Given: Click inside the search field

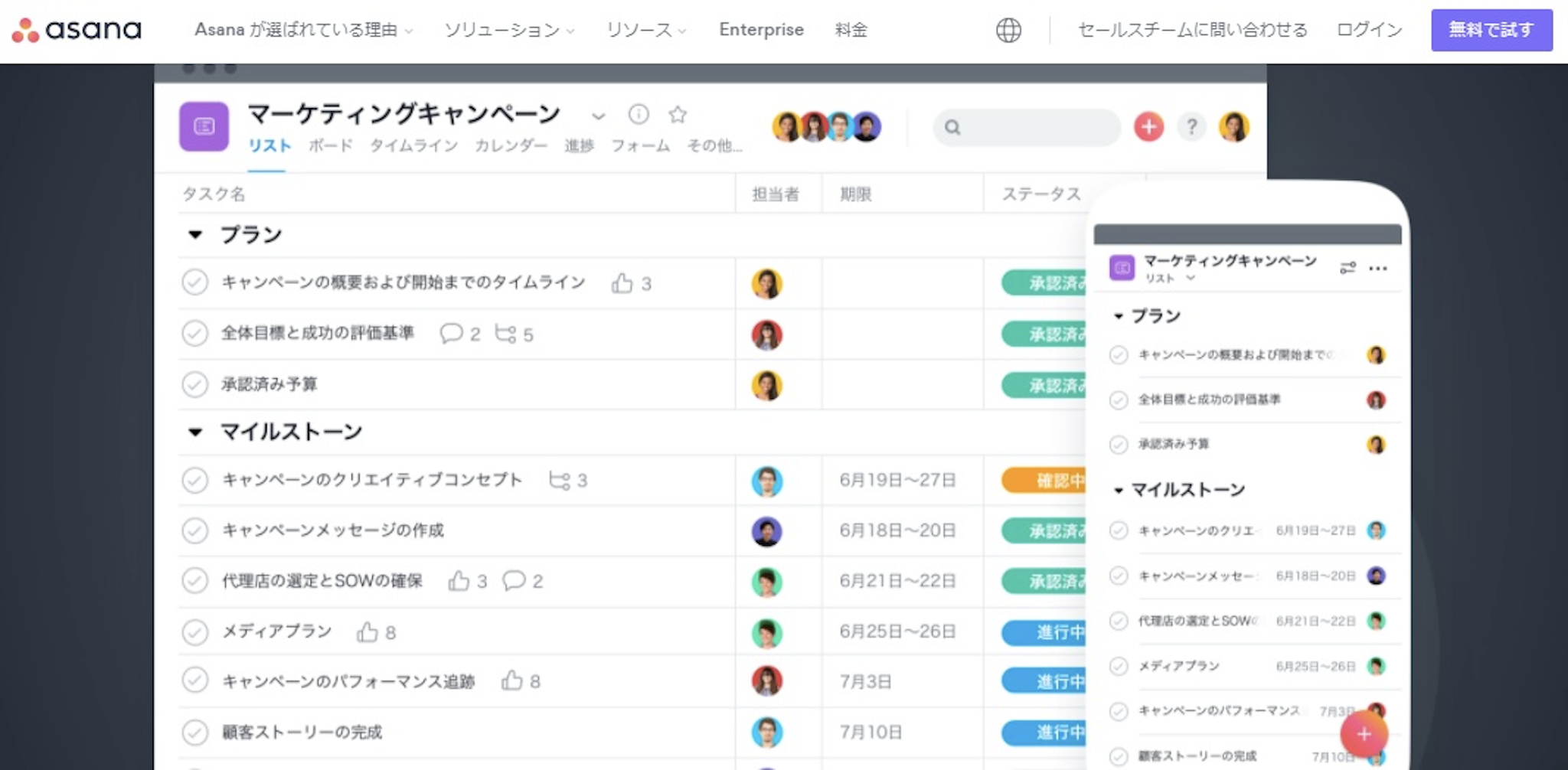Looking at the screenshot, I should 1026,127.
